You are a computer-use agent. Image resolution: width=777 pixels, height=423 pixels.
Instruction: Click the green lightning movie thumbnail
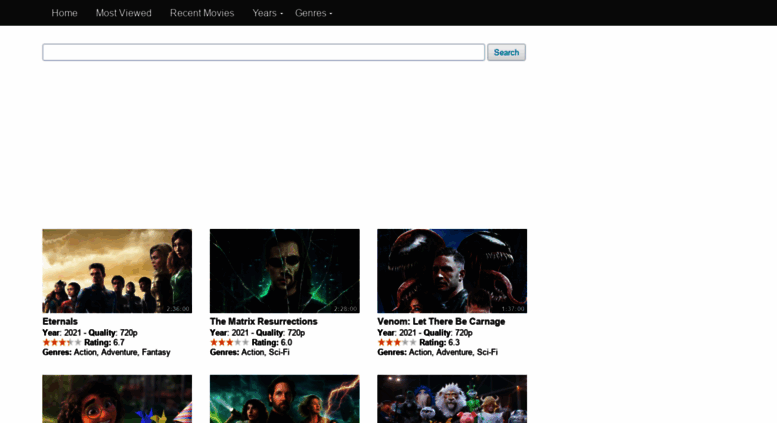pyautogui.click(x=284, y=399)
